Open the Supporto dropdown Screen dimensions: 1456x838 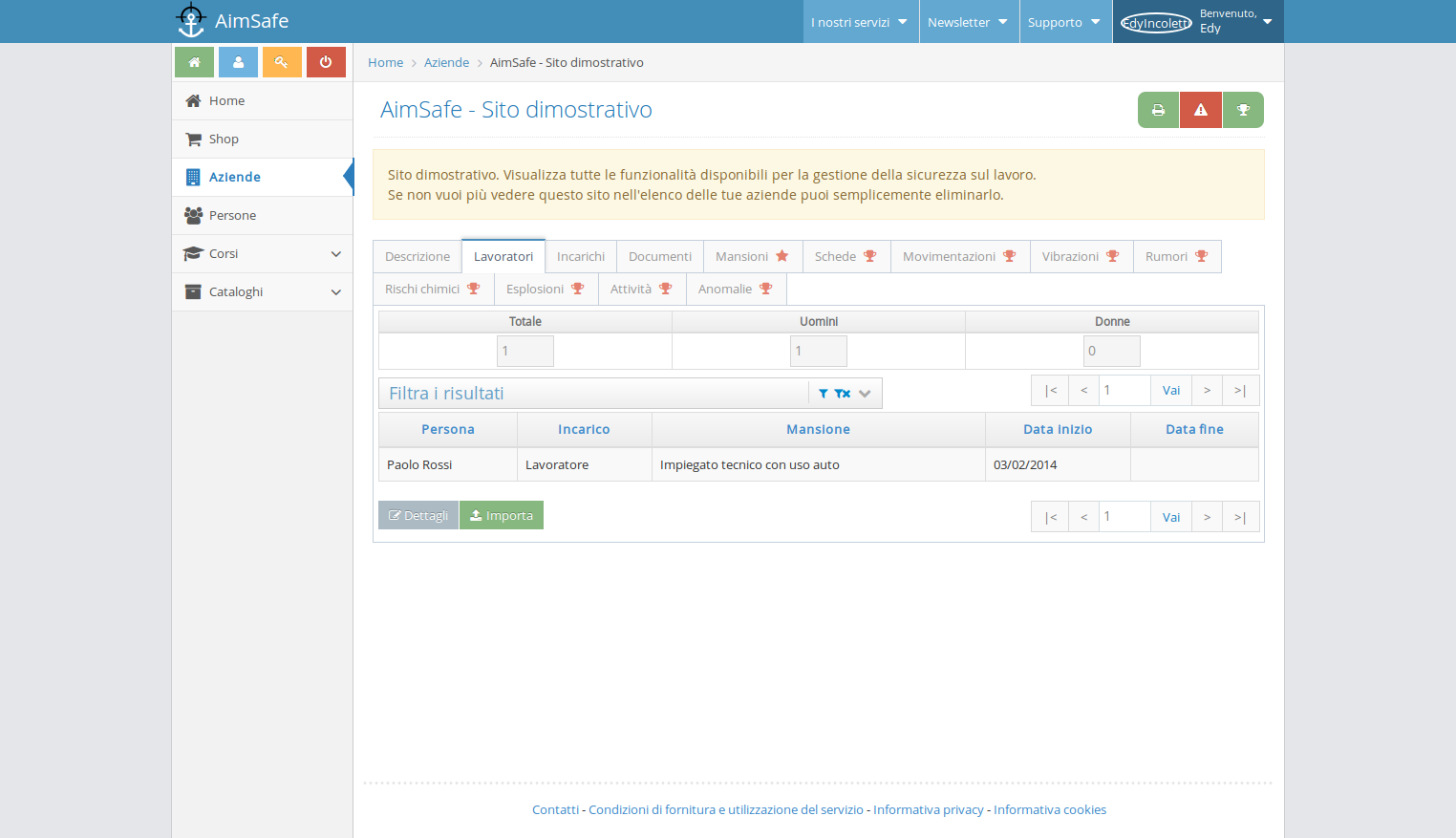pyautogui.click(x=1064, y=22)
